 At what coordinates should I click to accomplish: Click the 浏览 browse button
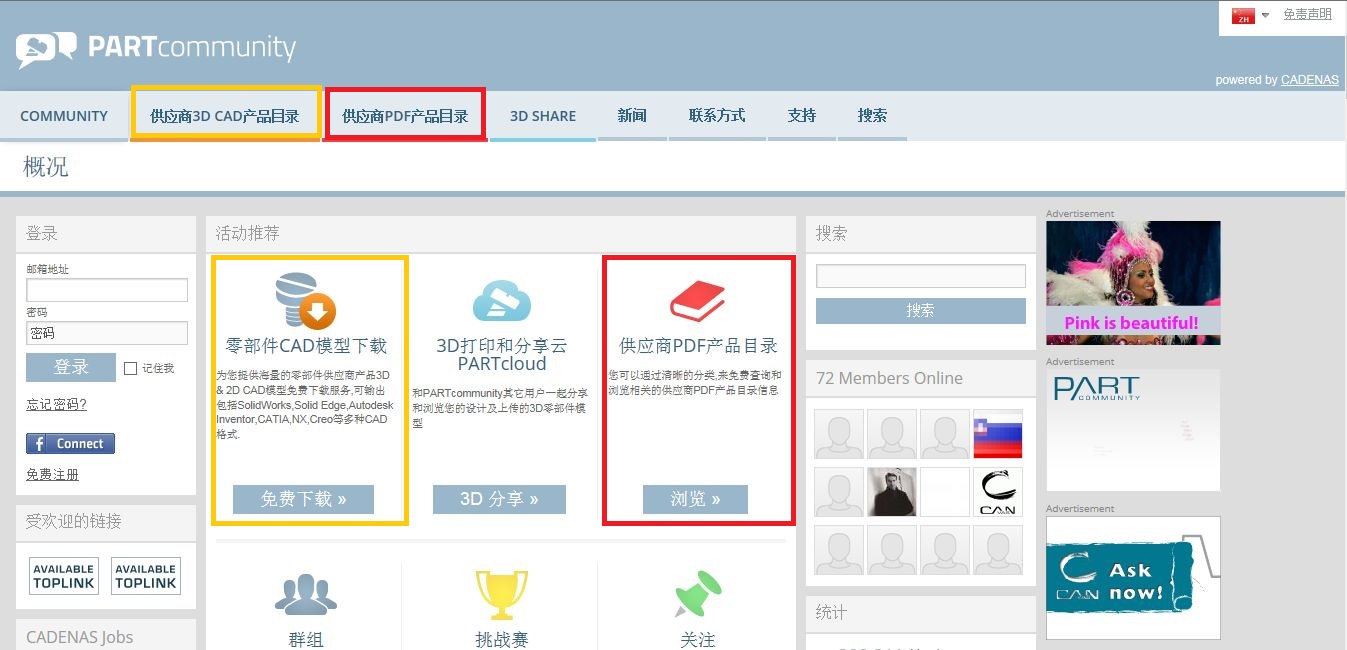[695, 499]
